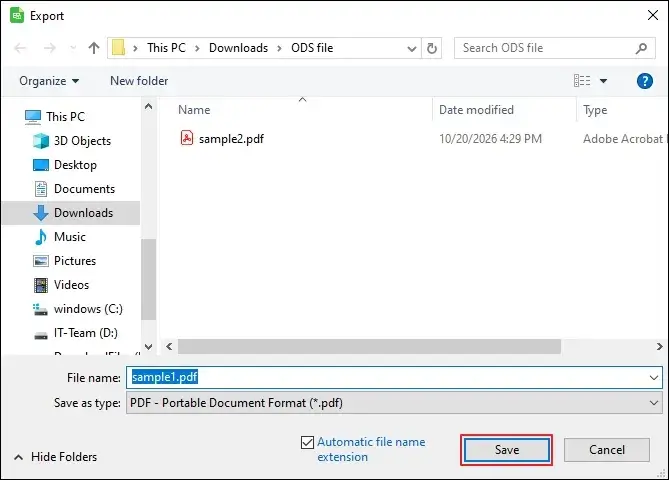The width and height of the screenshot is (669, 480).
Task: Expand the chevron after This PC in path
Action: [x=197, y=48]
